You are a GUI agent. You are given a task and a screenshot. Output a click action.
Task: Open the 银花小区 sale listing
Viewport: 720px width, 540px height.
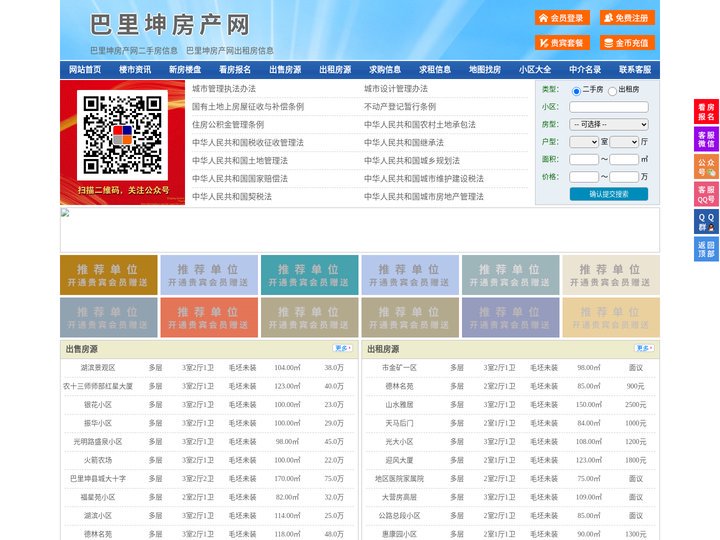[x=98, y=405]
